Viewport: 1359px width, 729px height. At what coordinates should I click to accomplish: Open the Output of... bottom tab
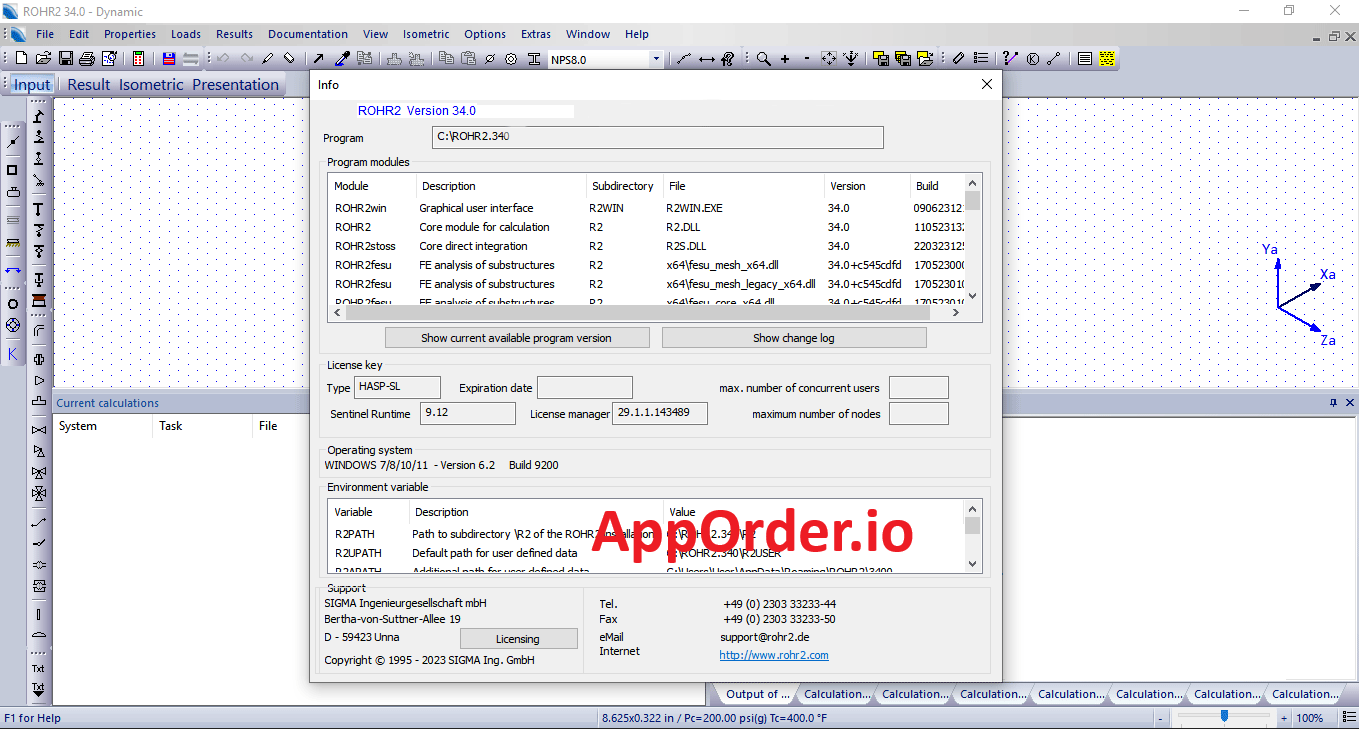pyautogui.click(x=757, y=694)
